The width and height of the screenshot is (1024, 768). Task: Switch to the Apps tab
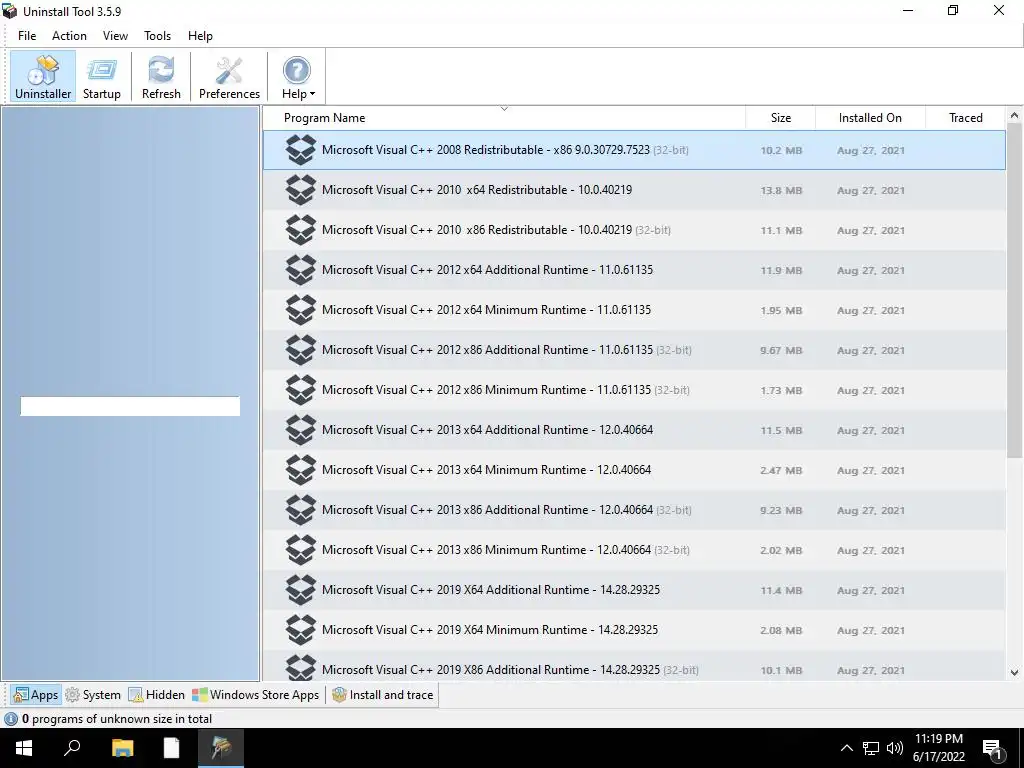coord(36,695)
